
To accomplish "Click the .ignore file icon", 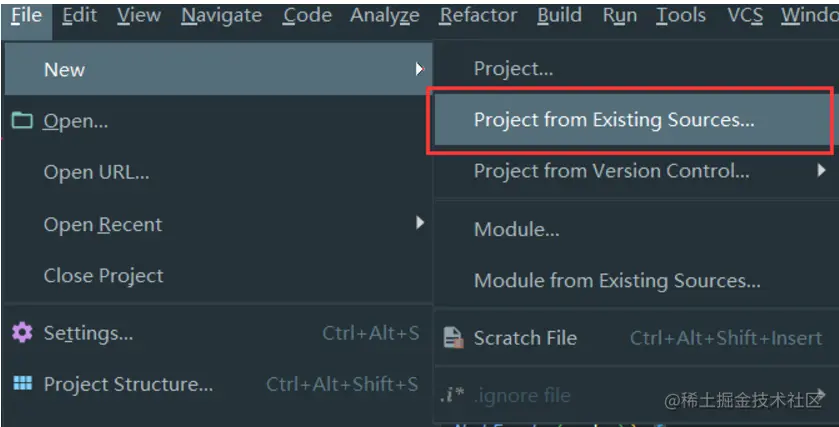I will click(453, 396).
